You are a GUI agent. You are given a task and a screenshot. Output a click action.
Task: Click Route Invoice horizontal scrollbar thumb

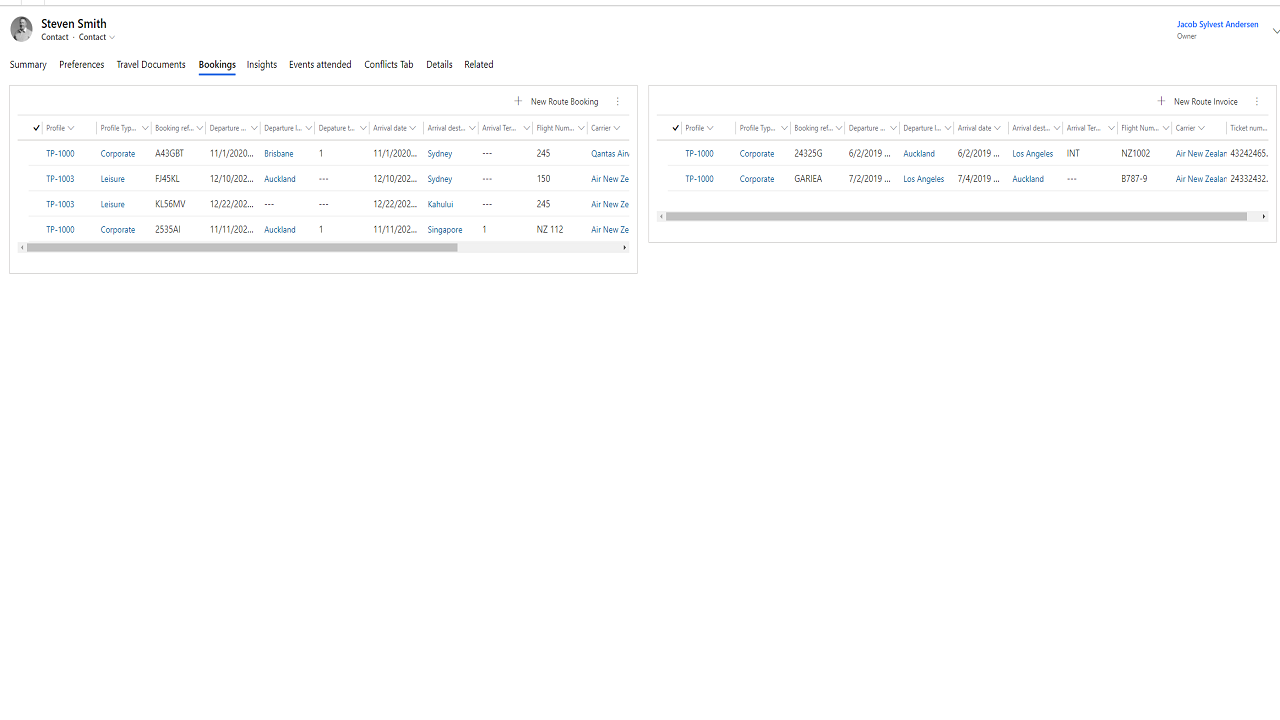956,216
